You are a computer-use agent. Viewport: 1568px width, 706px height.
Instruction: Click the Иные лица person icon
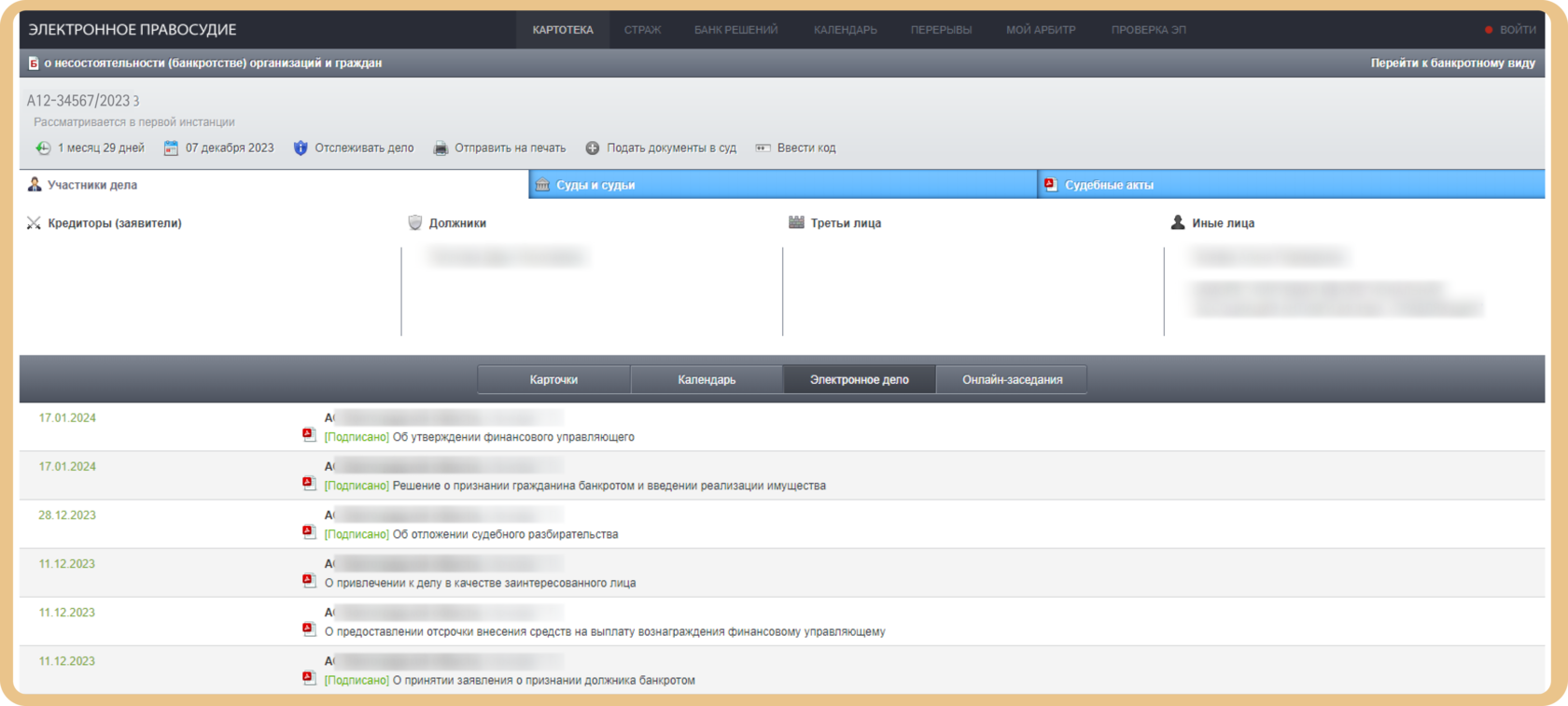(x=1178, y=222)
